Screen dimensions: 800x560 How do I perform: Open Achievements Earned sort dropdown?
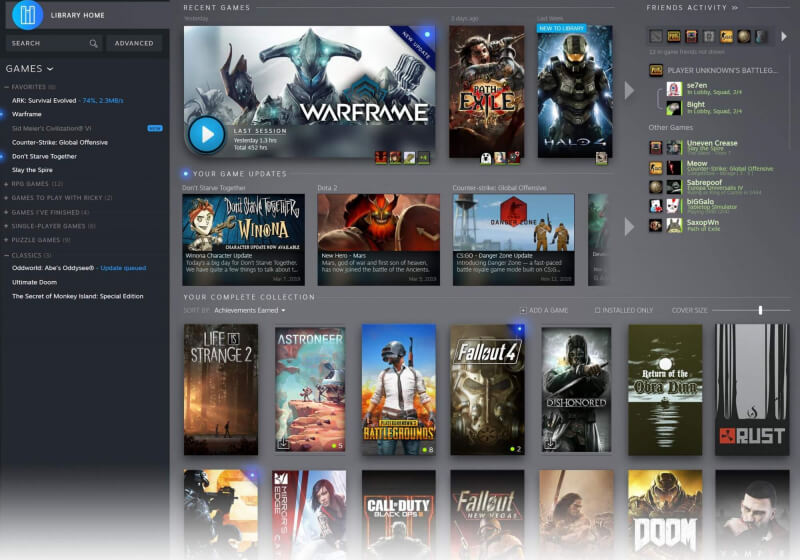point(249,310)
